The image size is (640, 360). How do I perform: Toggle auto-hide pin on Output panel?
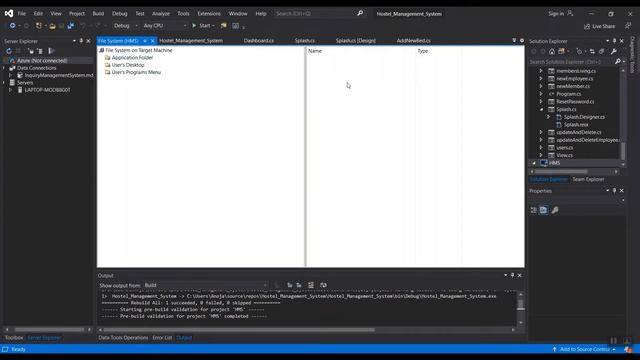(512, 275)
